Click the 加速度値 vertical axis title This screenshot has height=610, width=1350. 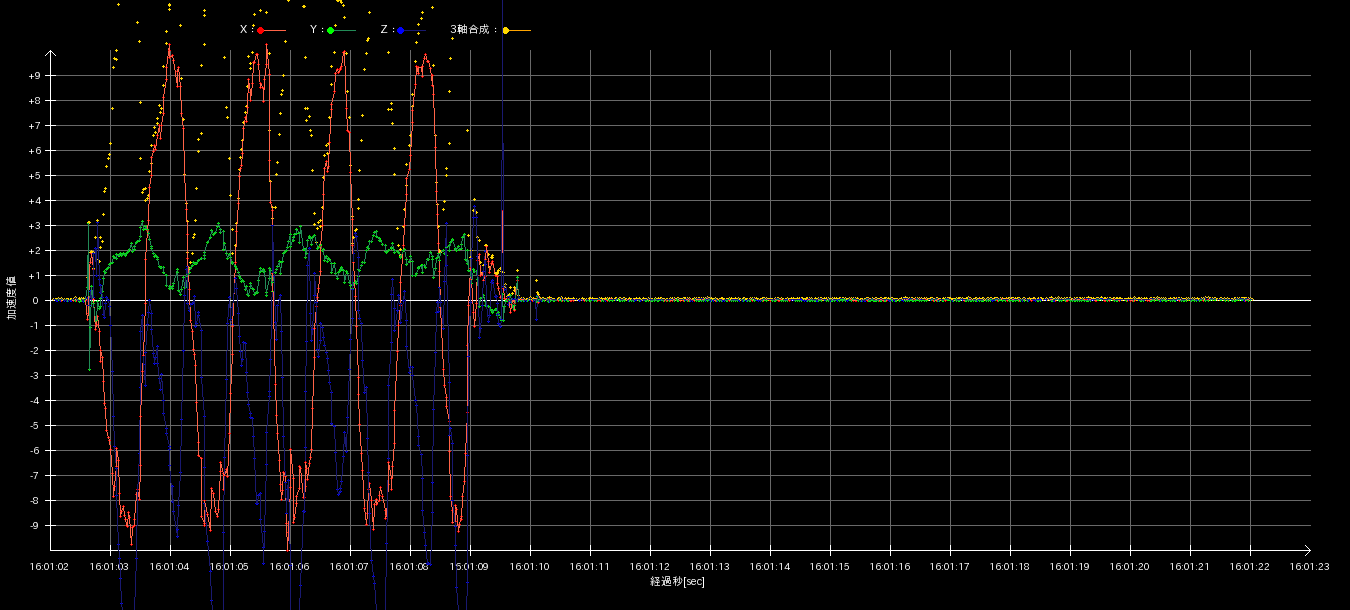(x=13, y=297)
